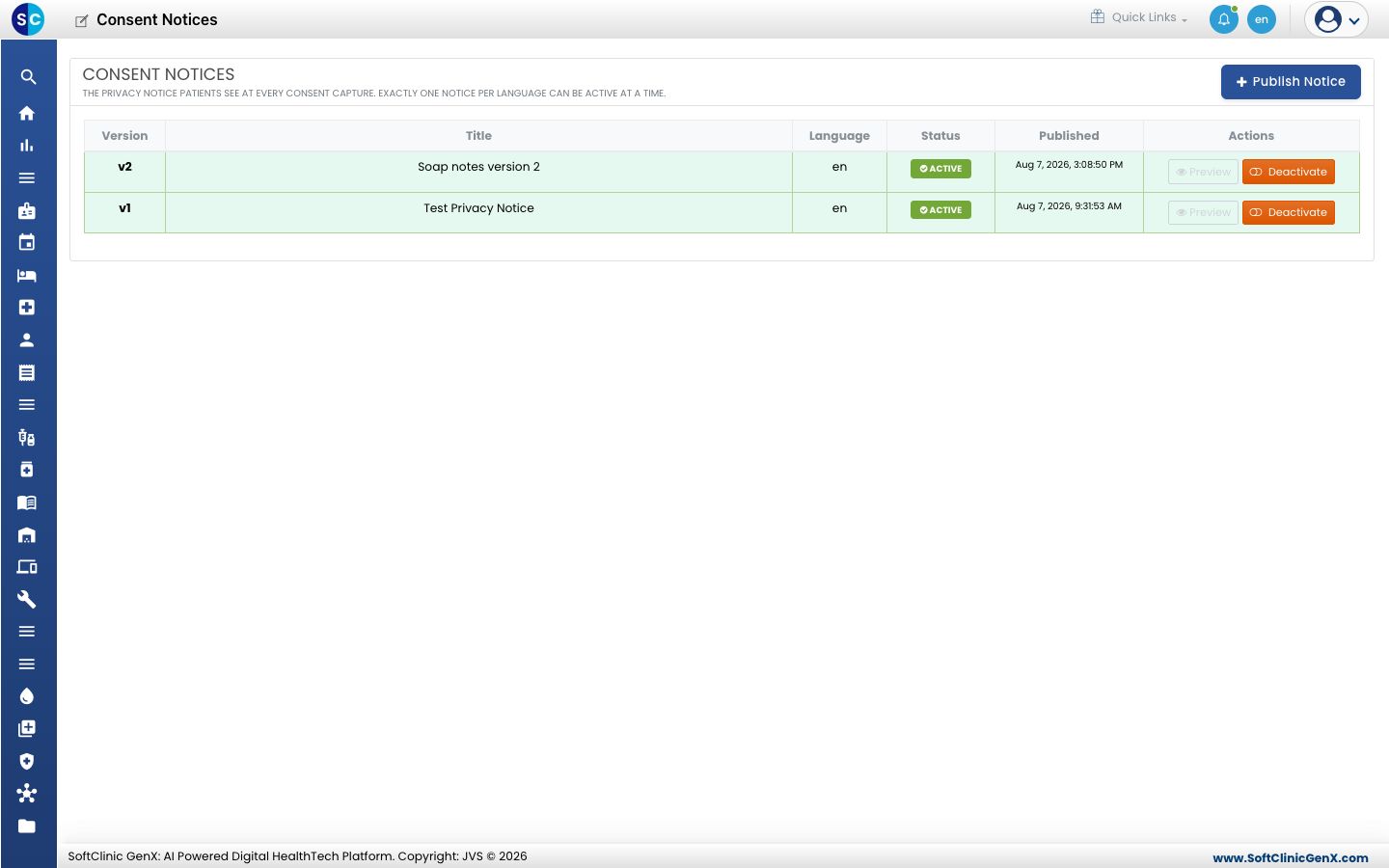Screen dimensions: 1389x868
Task: Click the Status column header
Action: pos(940,136)
